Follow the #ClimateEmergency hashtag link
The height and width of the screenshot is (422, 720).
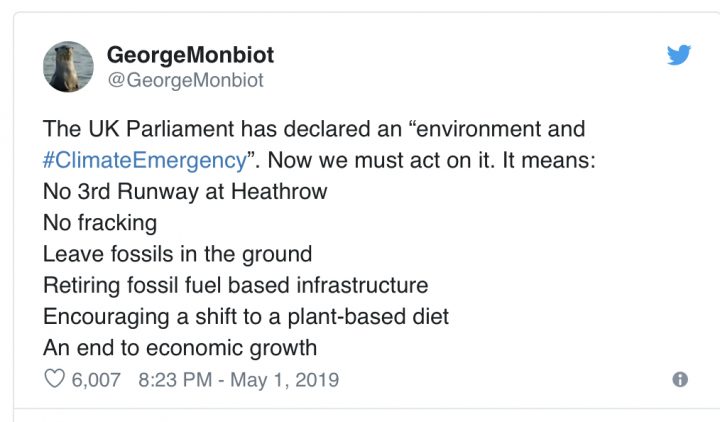[144, 160]
